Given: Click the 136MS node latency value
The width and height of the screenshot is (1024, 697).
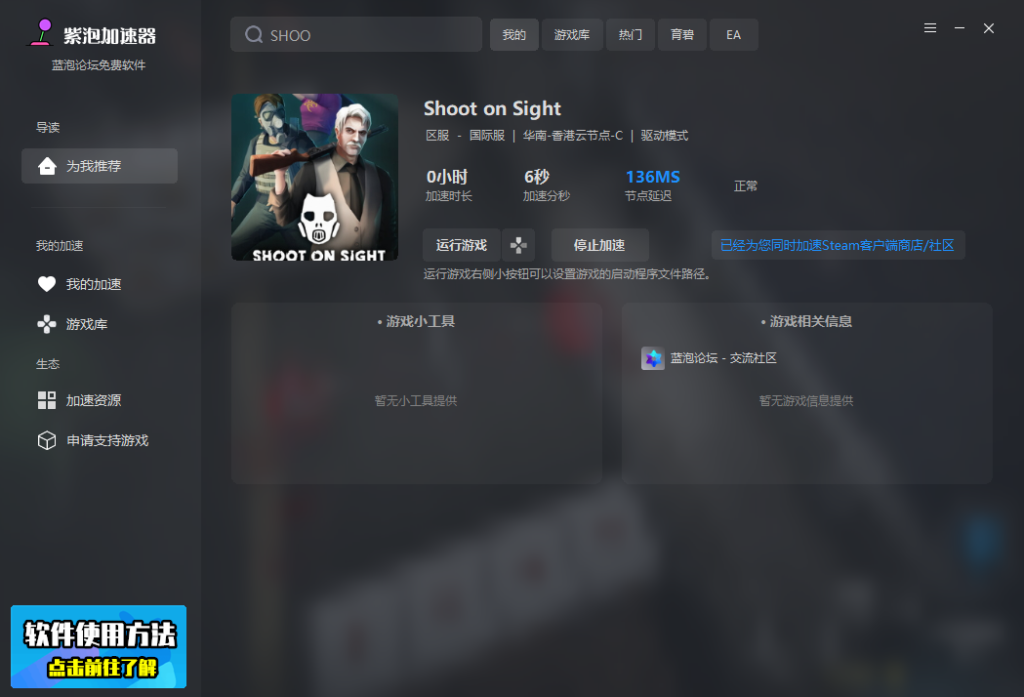Looking at the screenshot, I should pos(652,177).
